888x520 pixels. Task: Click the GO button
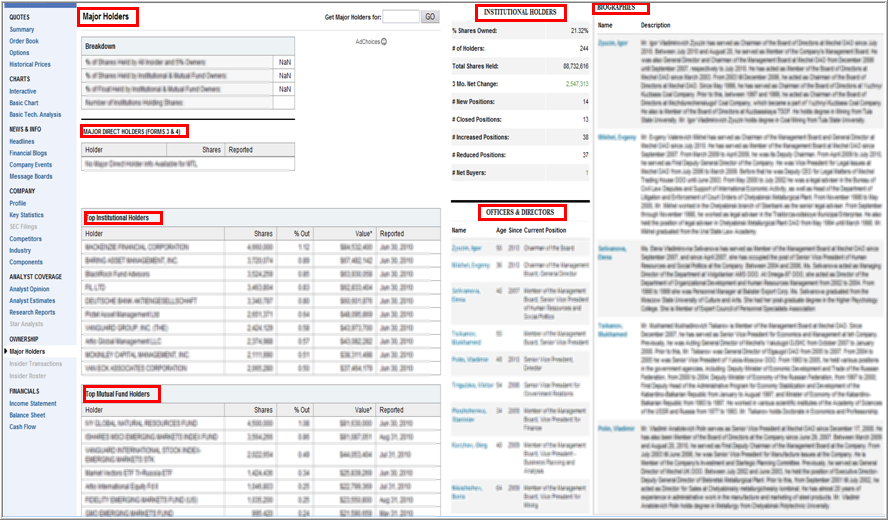[x=430, y=17]
